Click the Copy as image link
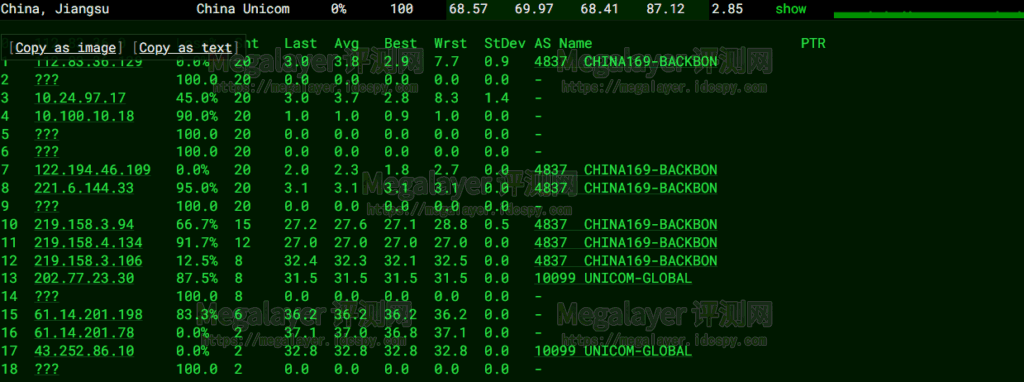Image resolution: width=1024 pixels, height=382 pixels. [65, 48]
